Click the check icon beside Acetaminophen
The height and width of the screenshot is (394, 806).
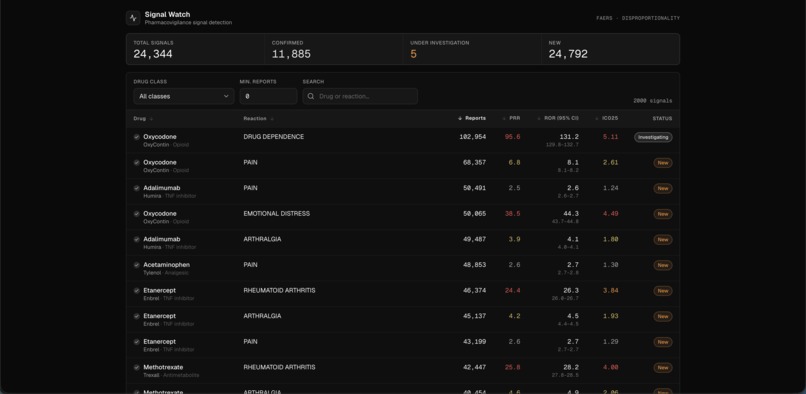point(137,265)
